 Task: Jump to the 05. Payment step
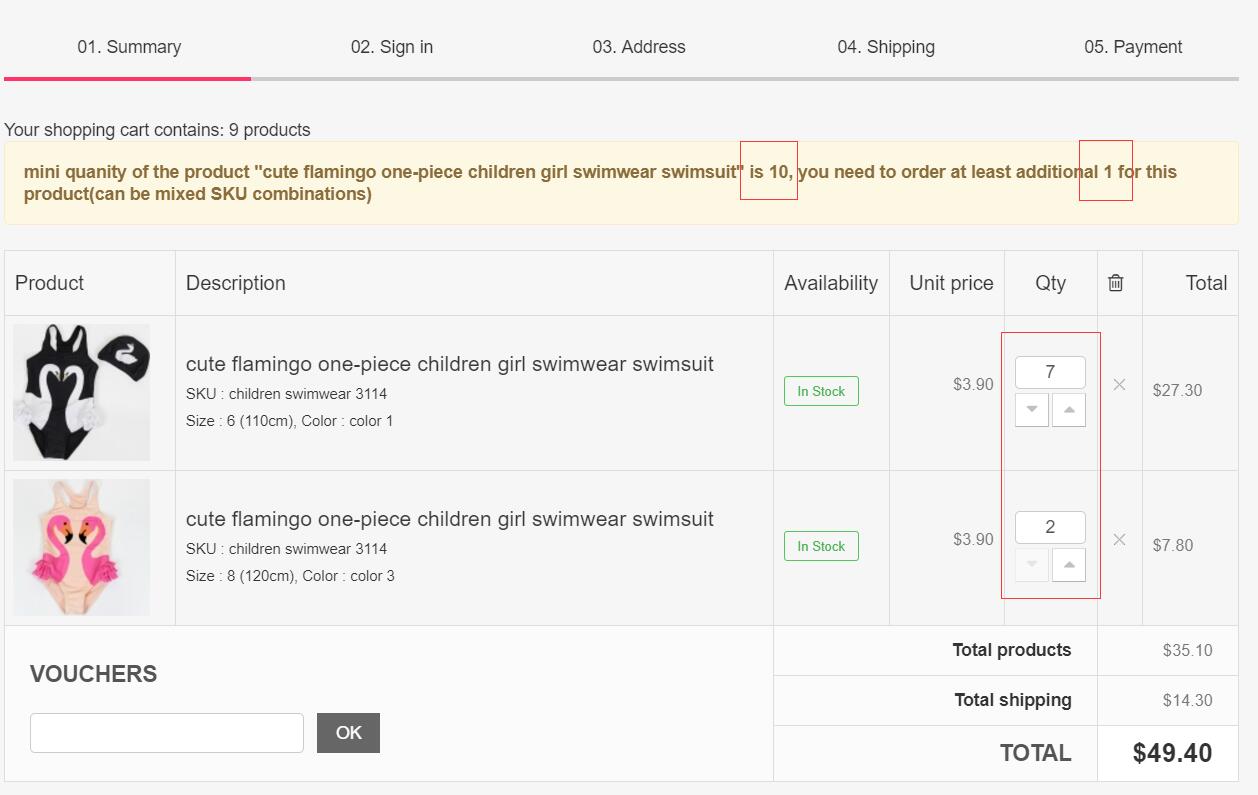pyautogui.click(x=1133, y=47)
